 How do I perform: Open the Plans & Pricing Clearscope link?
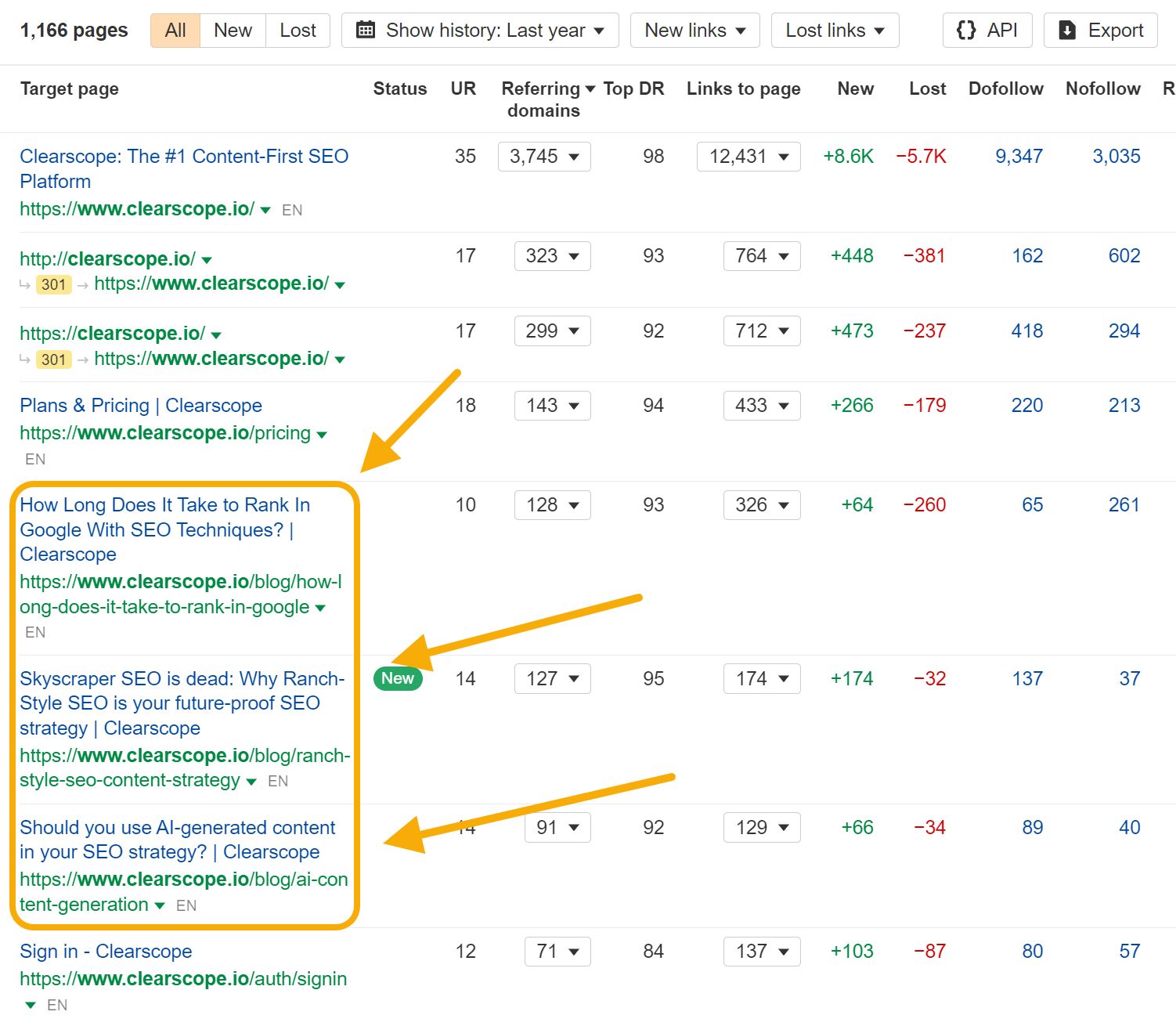tap(141, 405)
